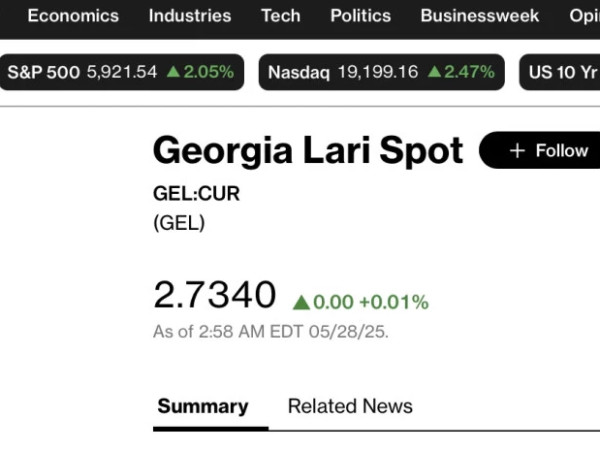600x450 pixels.
Task: Open the S&P 500 ticker pill
Action: pyautogui.click(x=121, y=72)
